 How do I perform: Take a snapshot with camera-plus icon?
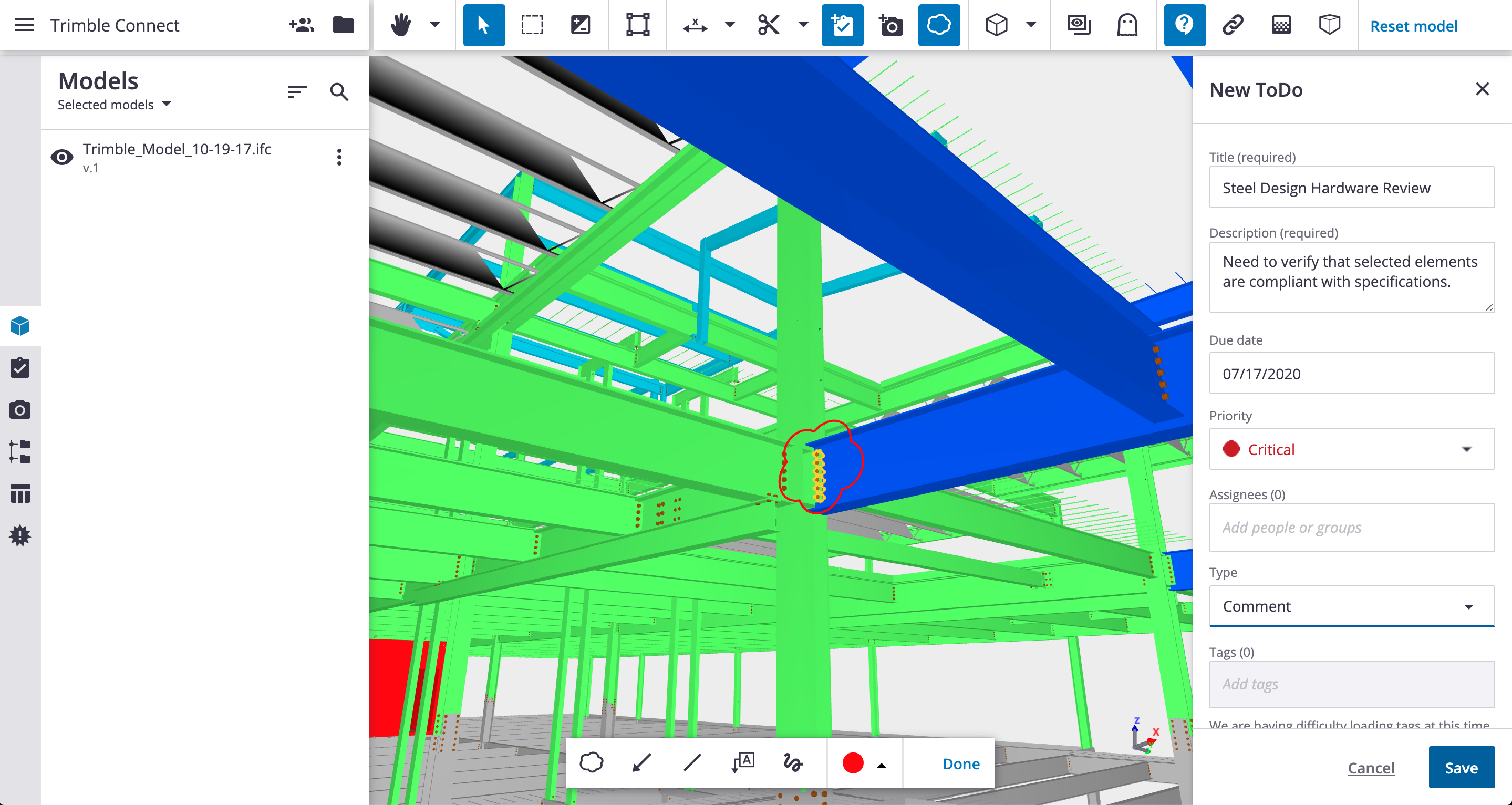pyautogui.click(x=890, y=25)
